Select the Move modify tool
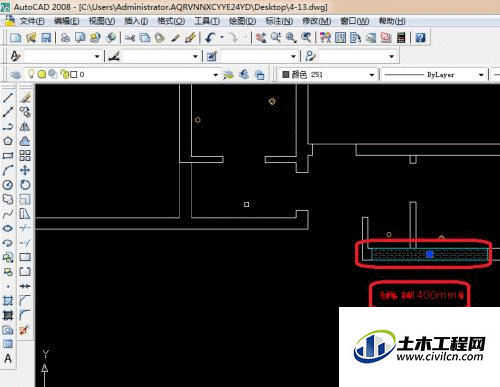The image size is (500, 387). [25, 170]
